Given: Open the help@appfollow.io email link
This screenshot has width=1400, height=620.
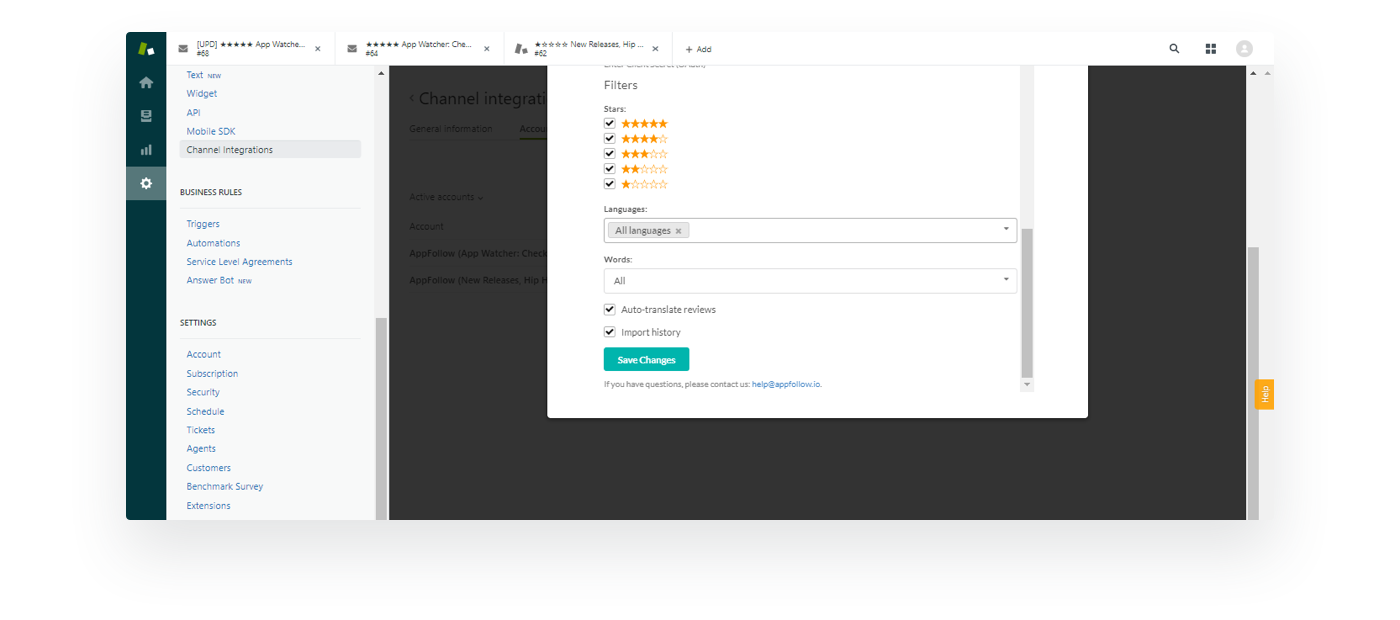Looking at the screenshot, I should (786, 384).
